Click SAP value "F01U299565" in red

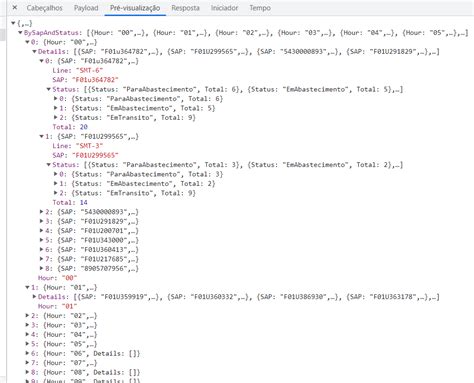click(95, 155)
